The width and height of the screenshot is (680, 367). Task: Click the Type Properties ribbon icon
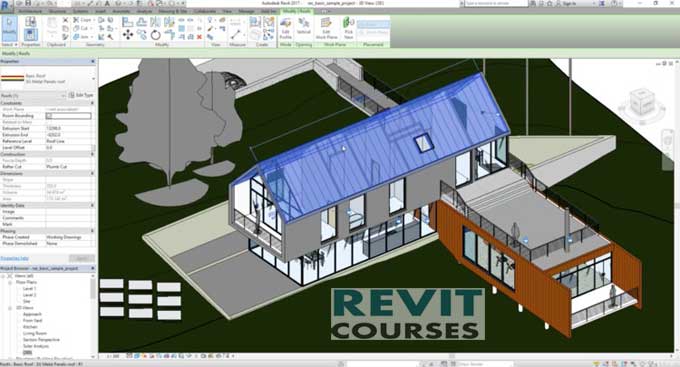click(x=30, y=21)
